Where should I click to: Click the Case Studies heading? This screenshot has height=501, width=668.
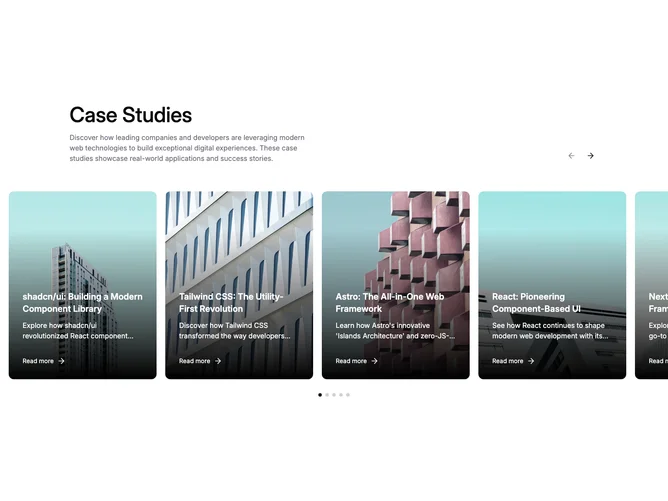click(x=131, y=115)
